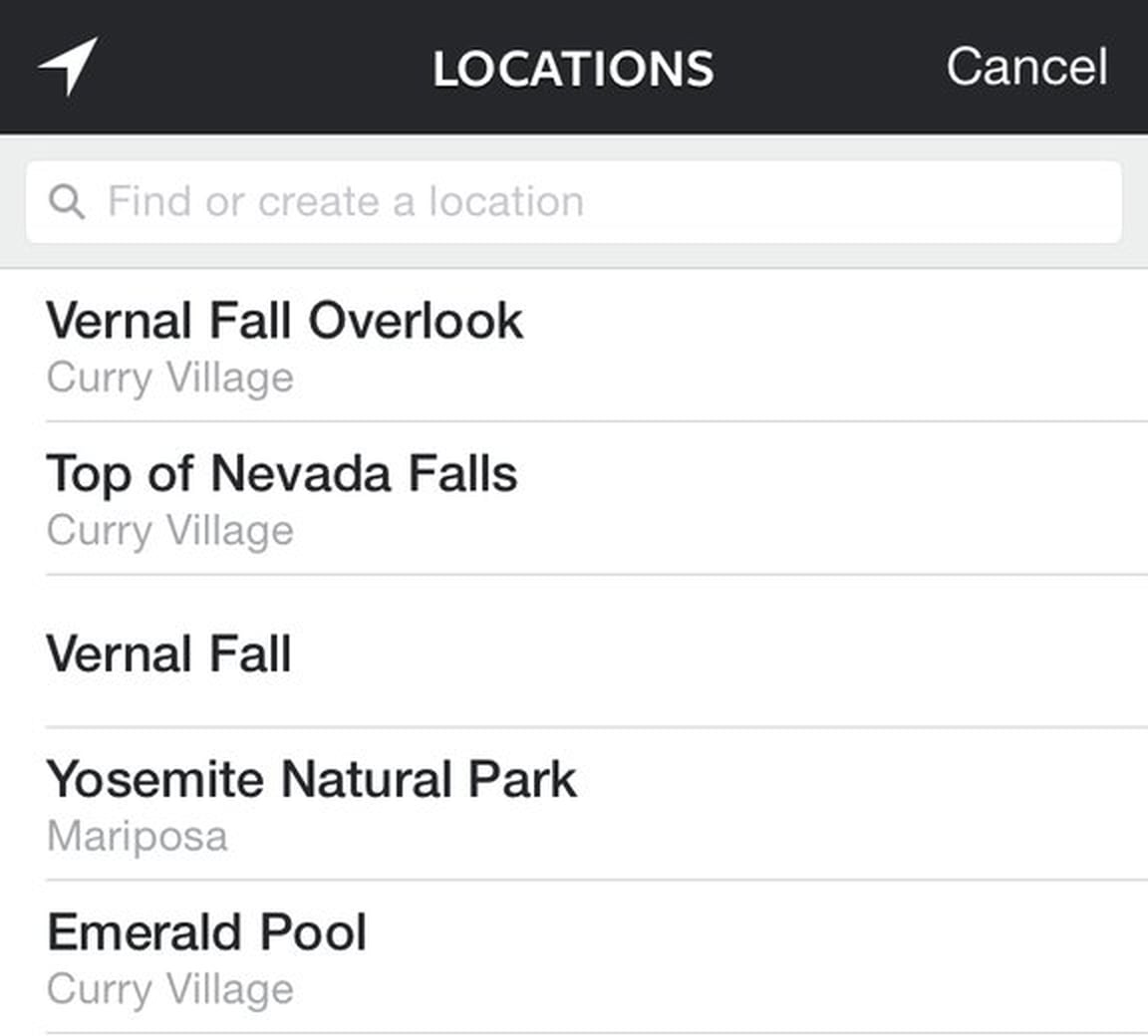The height and width of the screenshot is (1036, 1148).
Task: Tap the LOCATIONS title in the header
Action: point(574,68)
